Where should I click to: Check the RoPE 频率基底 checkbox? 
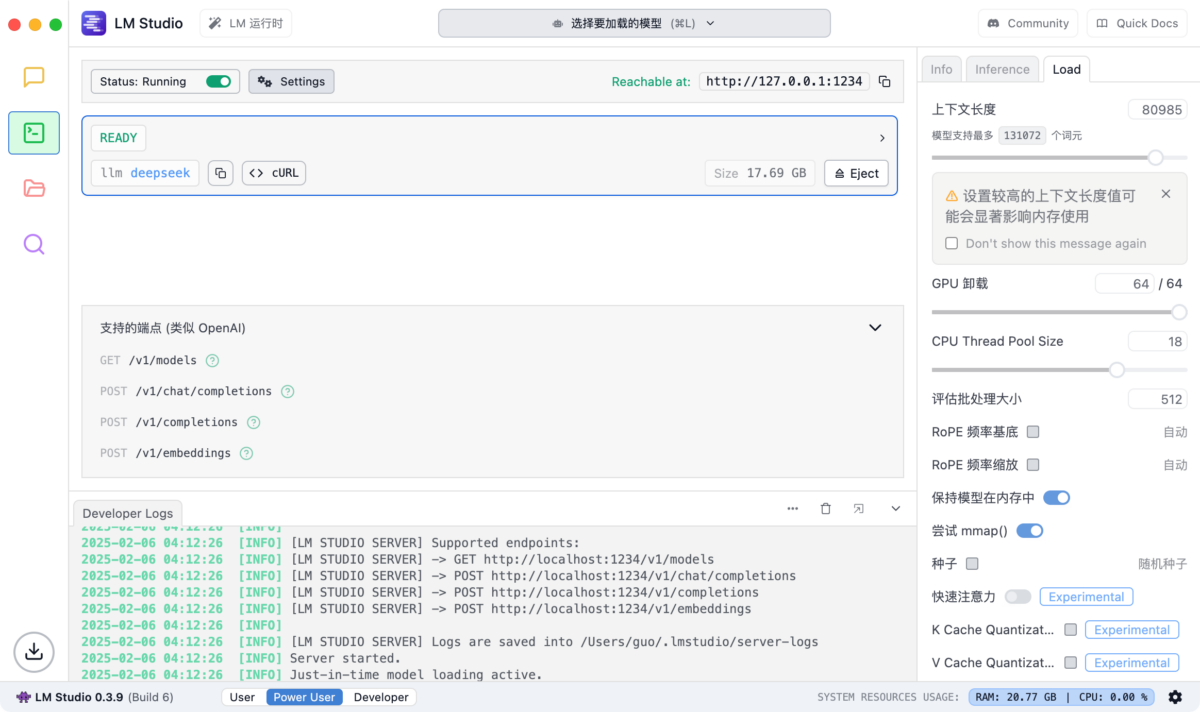[x=1033, y=432]
